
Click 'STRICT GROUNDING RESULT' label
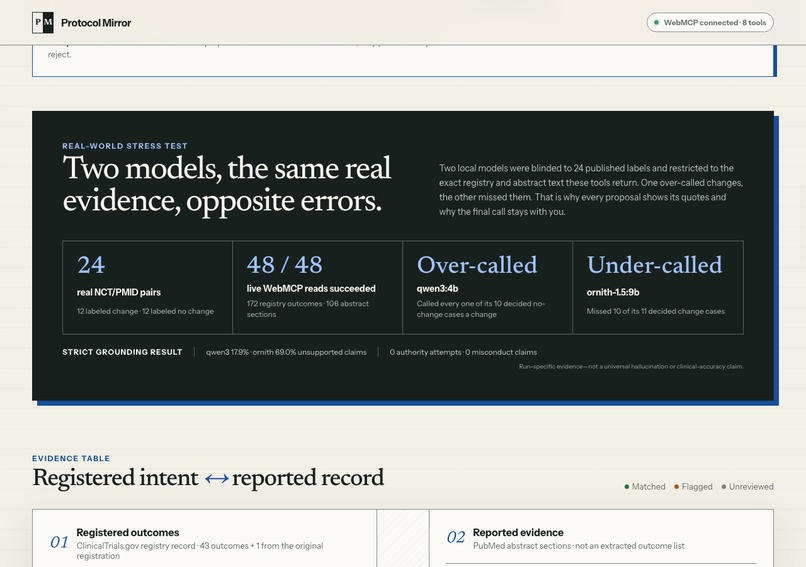point(122,352)
